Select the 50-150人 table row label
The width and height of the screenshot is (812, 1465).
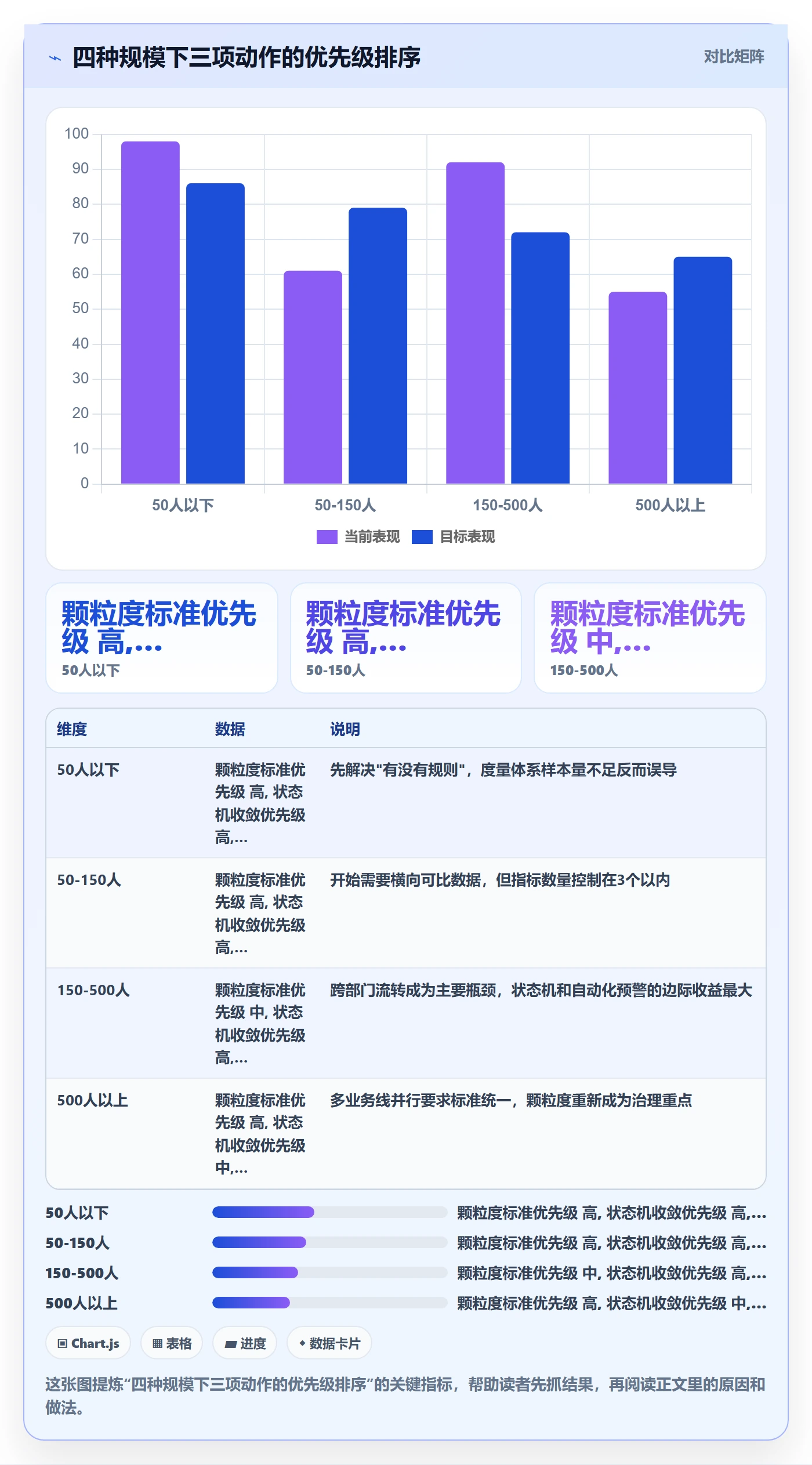click(89, 880)
